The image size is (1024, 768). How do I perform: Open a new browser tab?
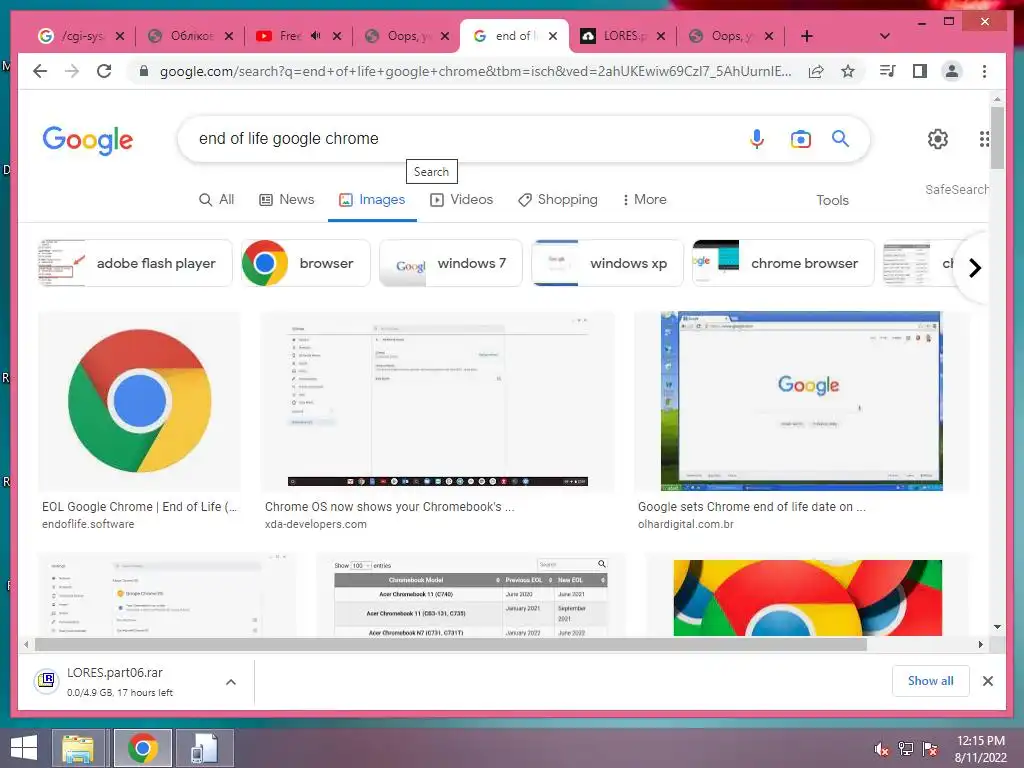pos(807,36)
